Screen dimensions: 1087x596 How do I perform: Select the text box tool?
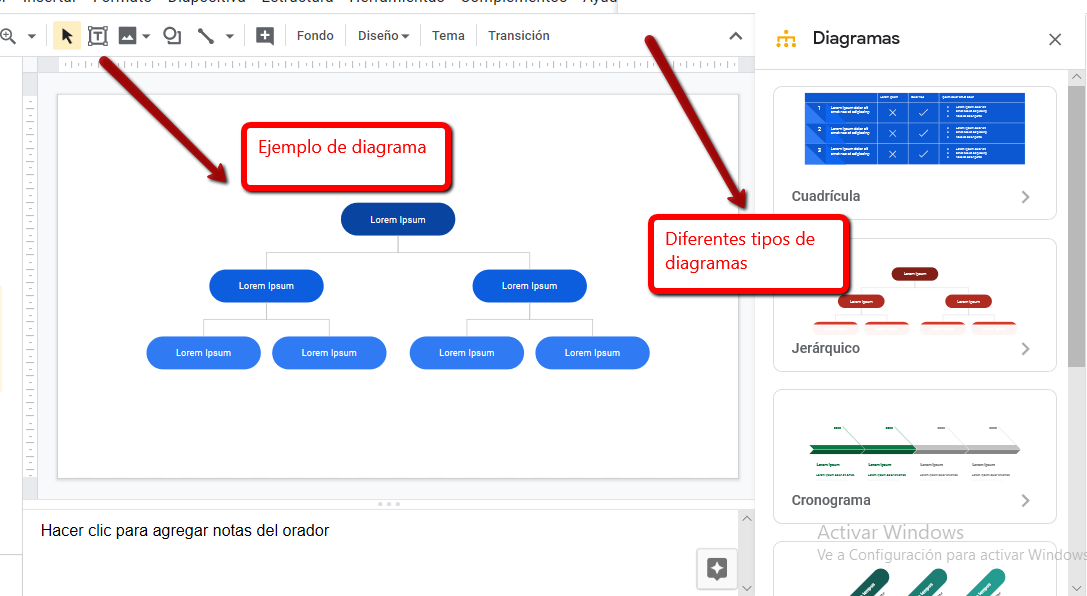pos(98,36)
